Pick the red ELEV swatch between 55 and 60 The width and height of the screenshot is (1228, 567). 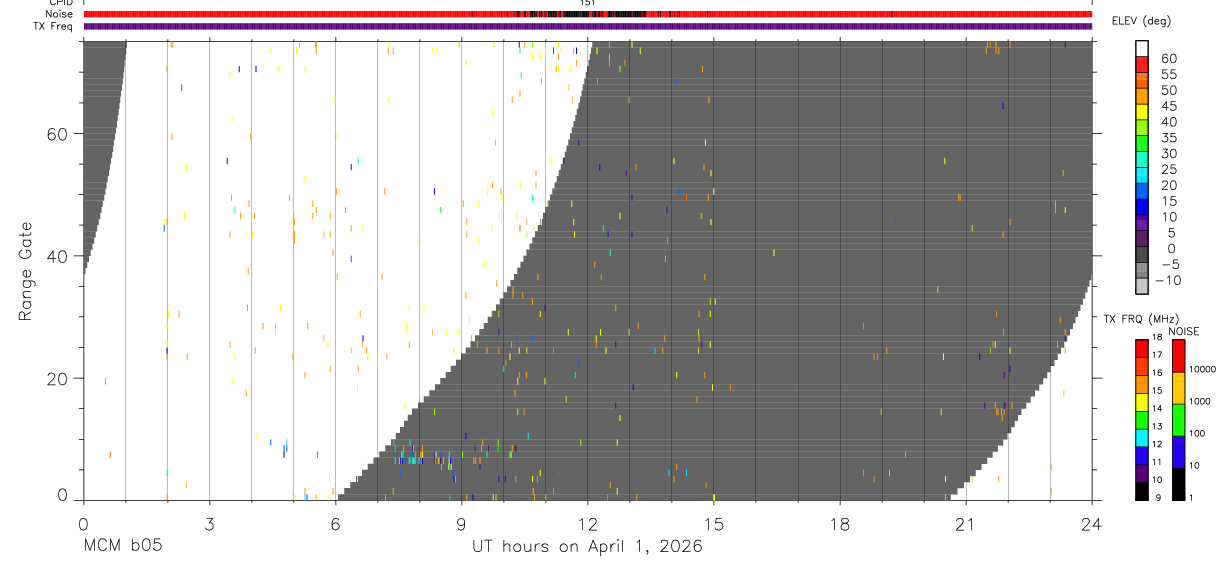(x=1142, y=65)
